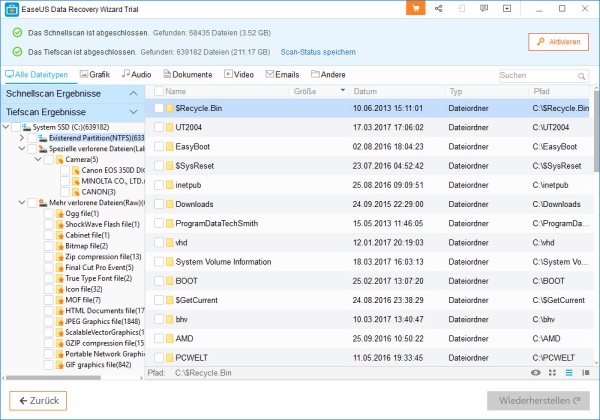Collapse the Camera(5) tree node
The width and height of the screenshot is (600, 420).
pos(38,159)
